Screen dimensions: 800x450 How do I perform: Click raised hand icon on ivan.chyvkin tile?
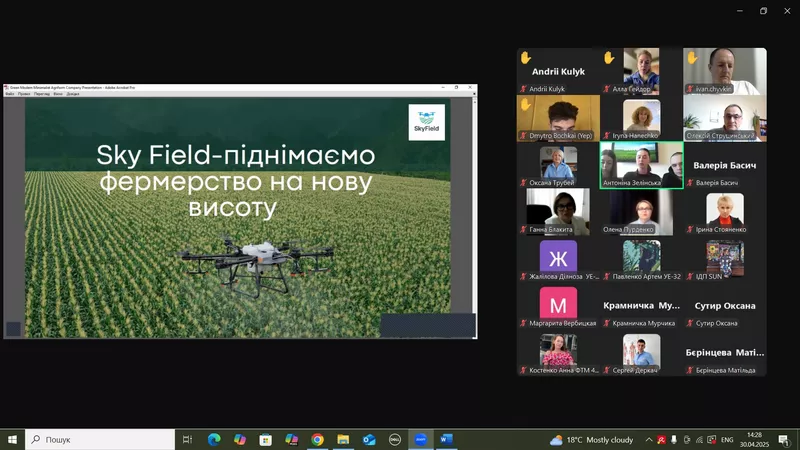click(x=692, y=58)
